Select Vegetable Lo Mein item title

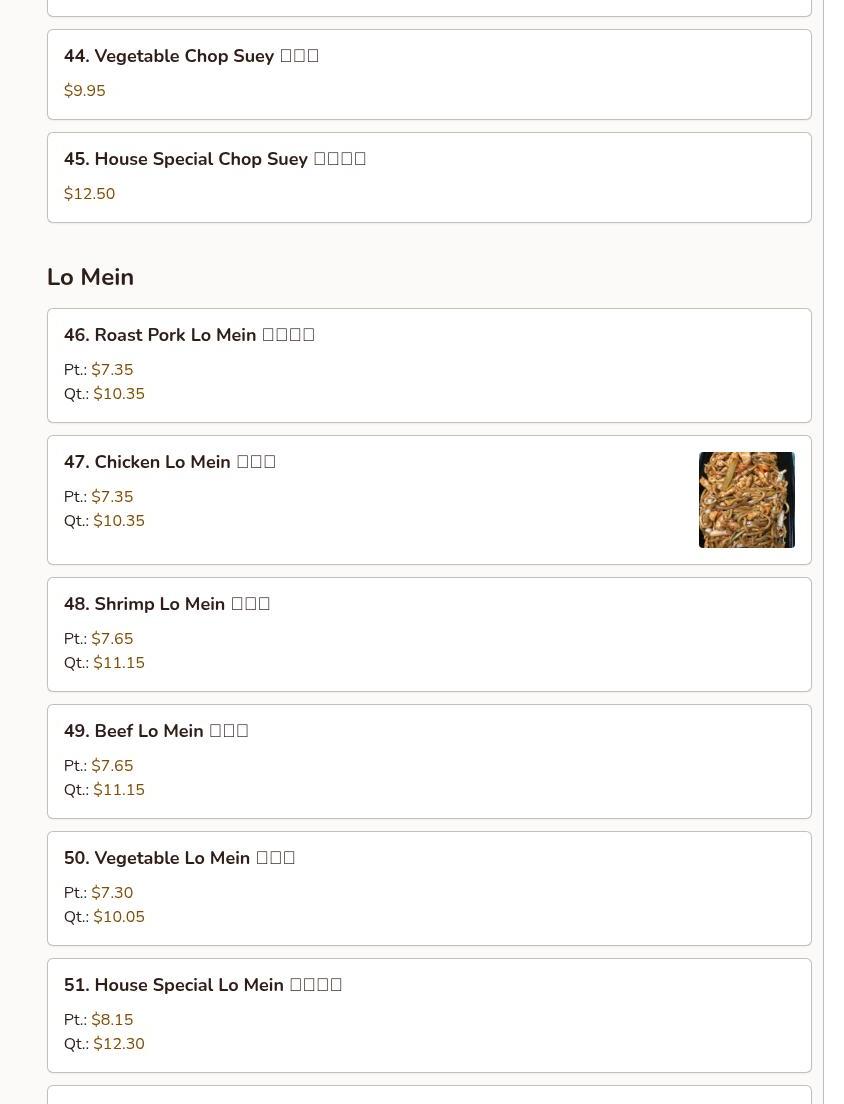coord(179,858)
